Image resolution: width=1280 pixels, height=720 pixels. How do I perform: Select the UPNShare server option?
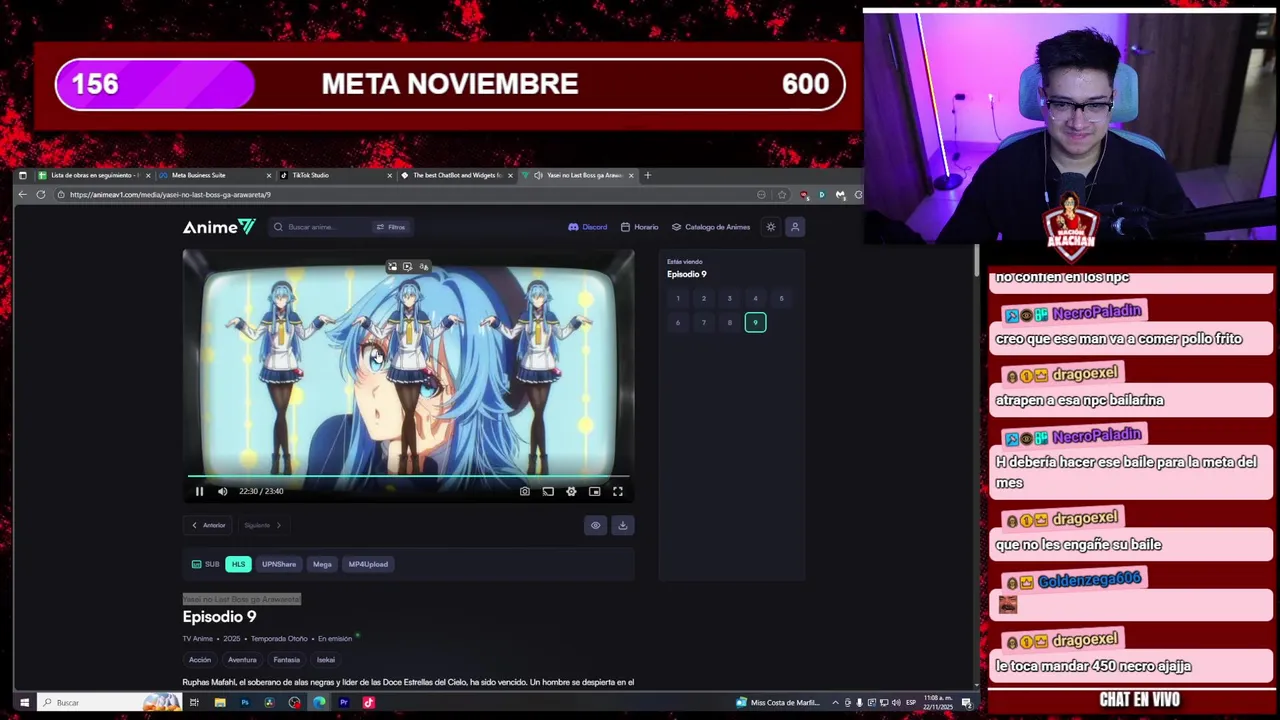coord(279,564)
